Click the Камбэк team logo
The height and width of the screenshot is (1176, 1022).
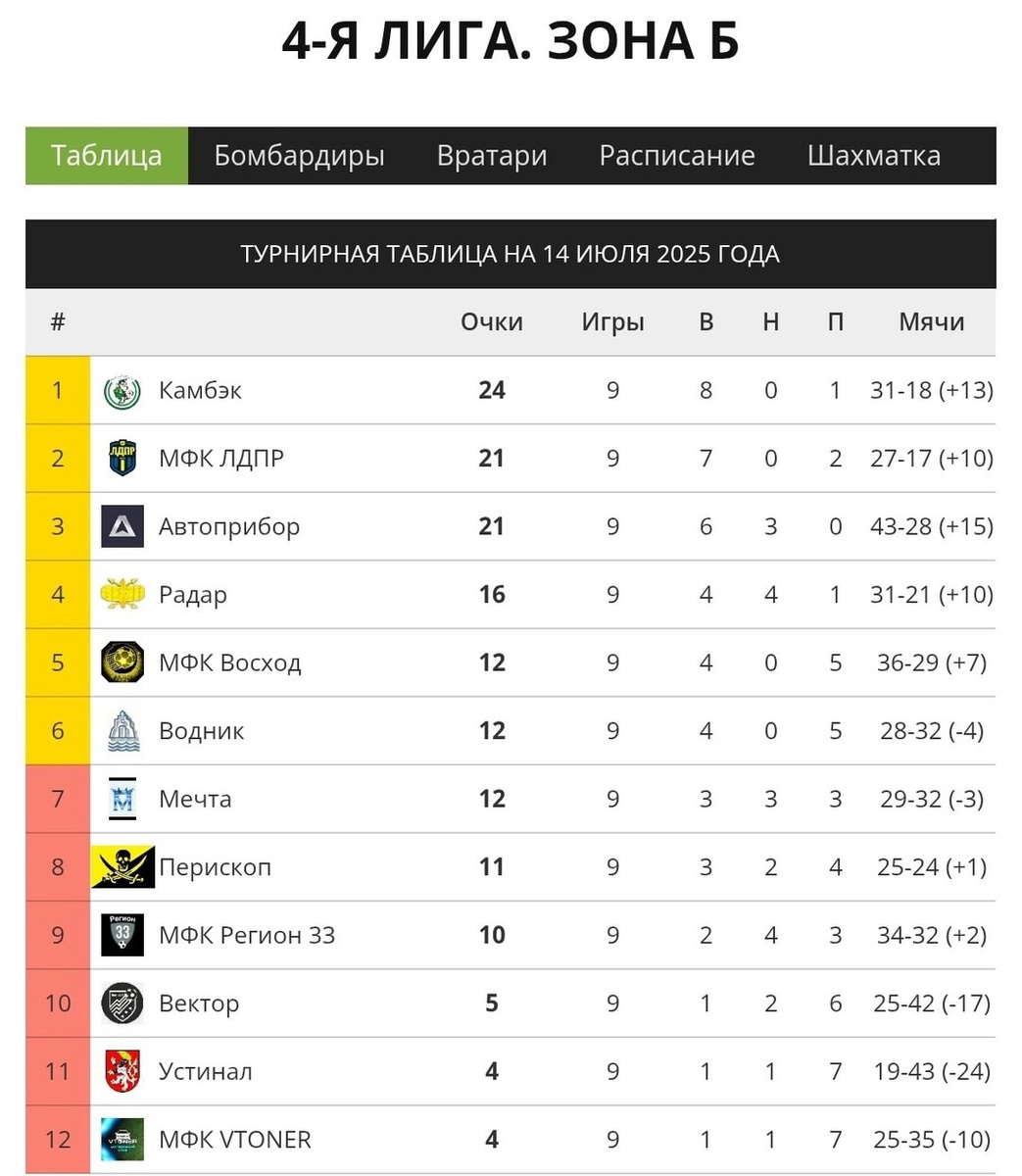point(122,390)
